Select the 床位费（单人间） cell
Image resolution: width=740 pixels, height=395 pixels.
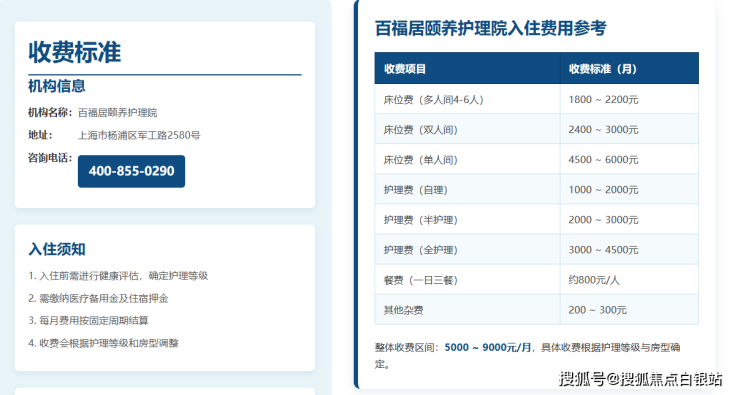click(467, 160)
